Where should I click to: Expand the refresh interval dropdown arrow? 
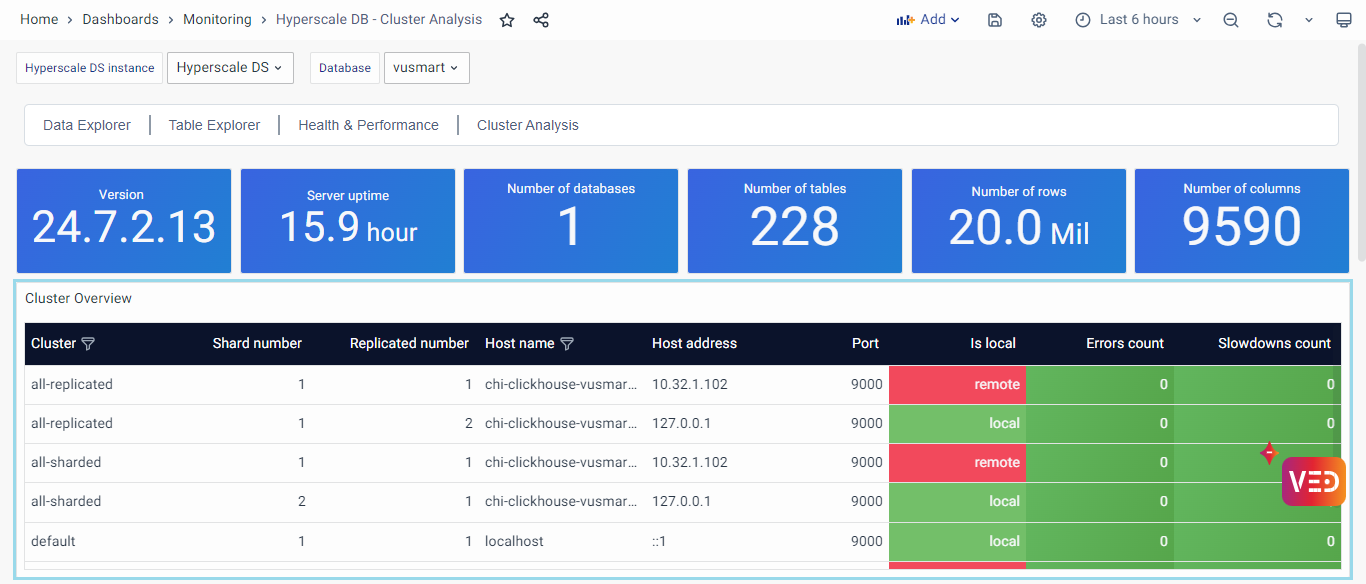1308,20
